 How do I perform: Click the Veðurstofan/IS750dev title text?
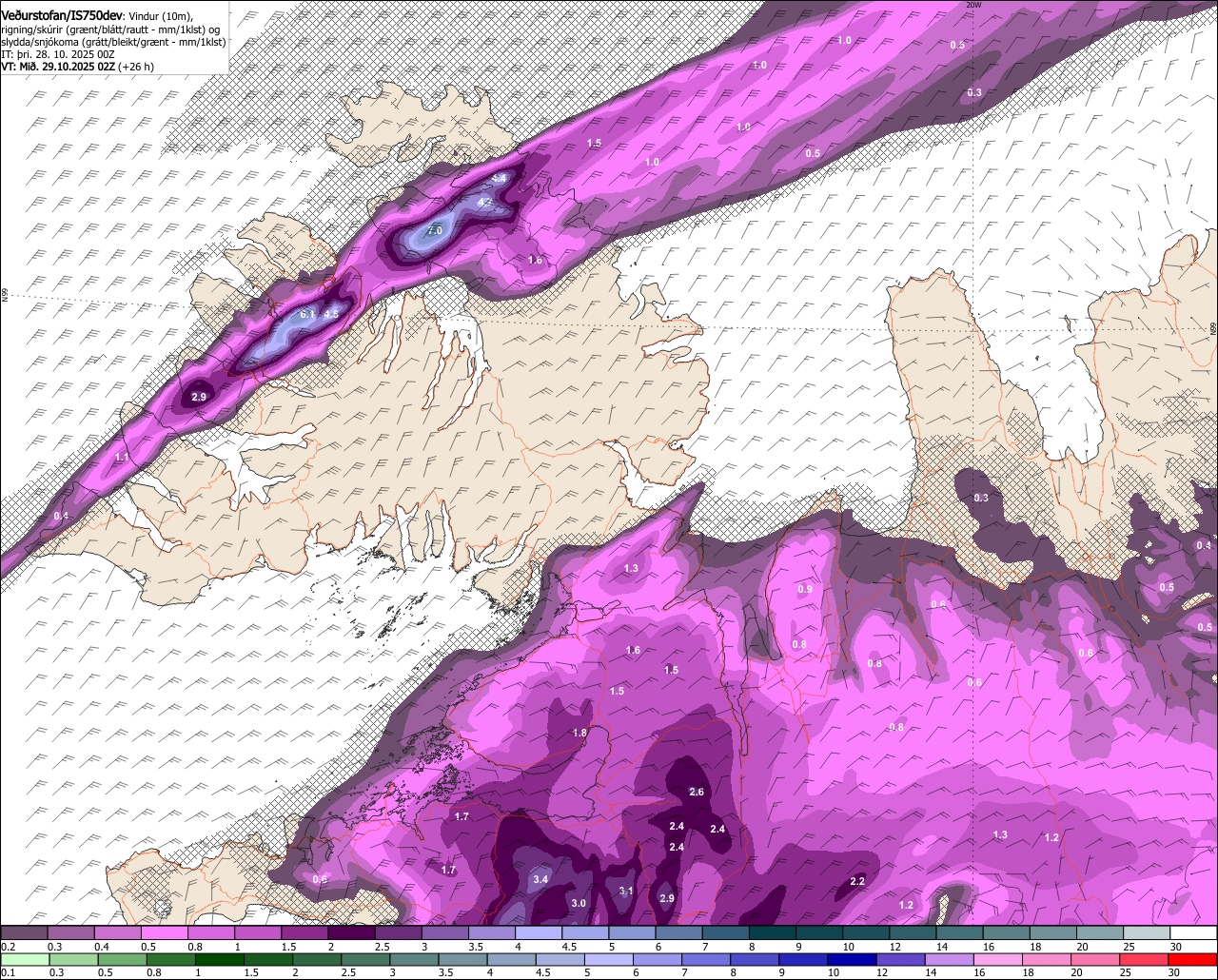click(63, 14)
